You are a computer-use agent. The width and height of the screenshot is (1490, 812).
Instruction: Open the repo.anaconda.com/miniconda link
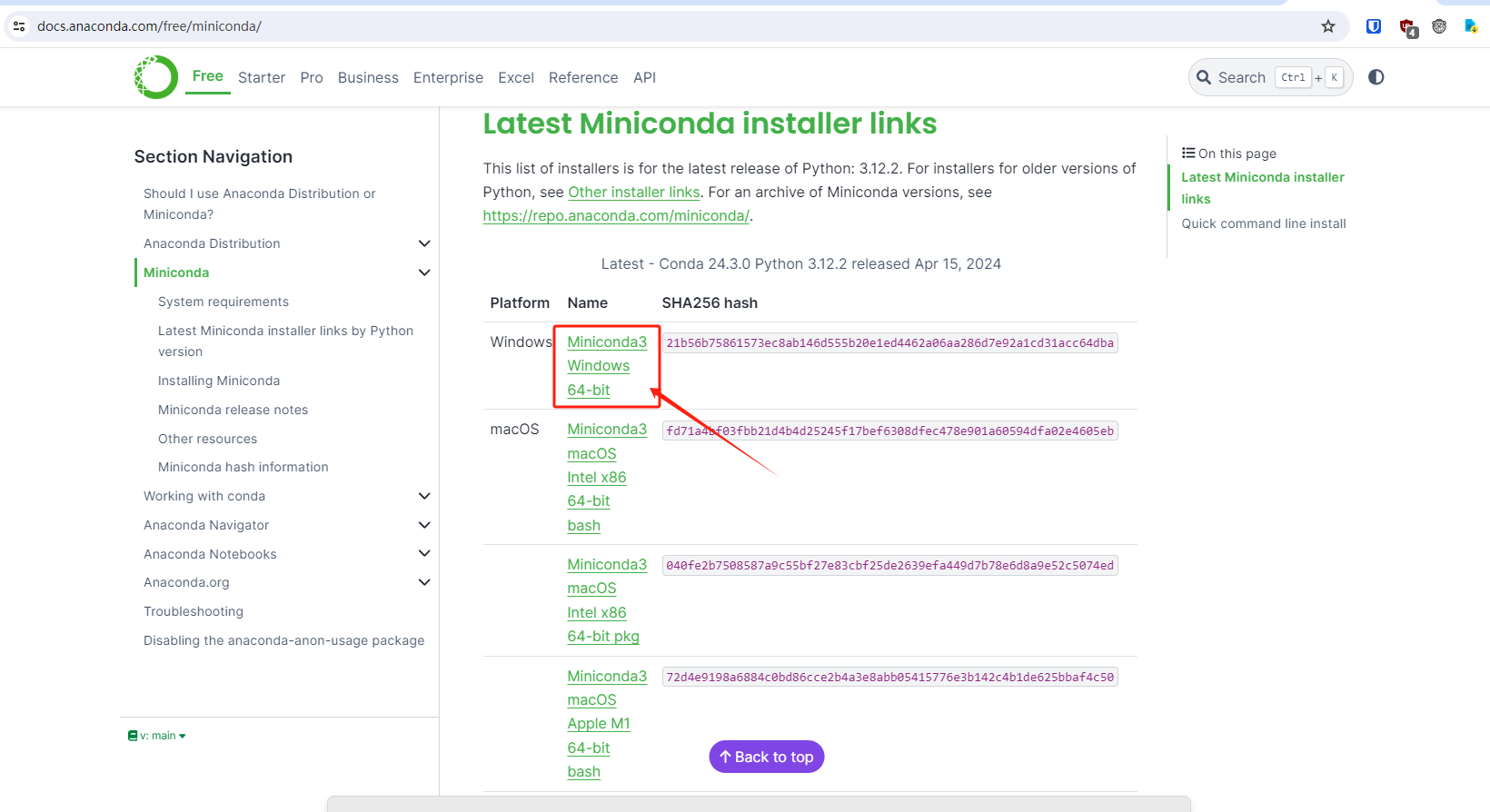click(616, 216)
